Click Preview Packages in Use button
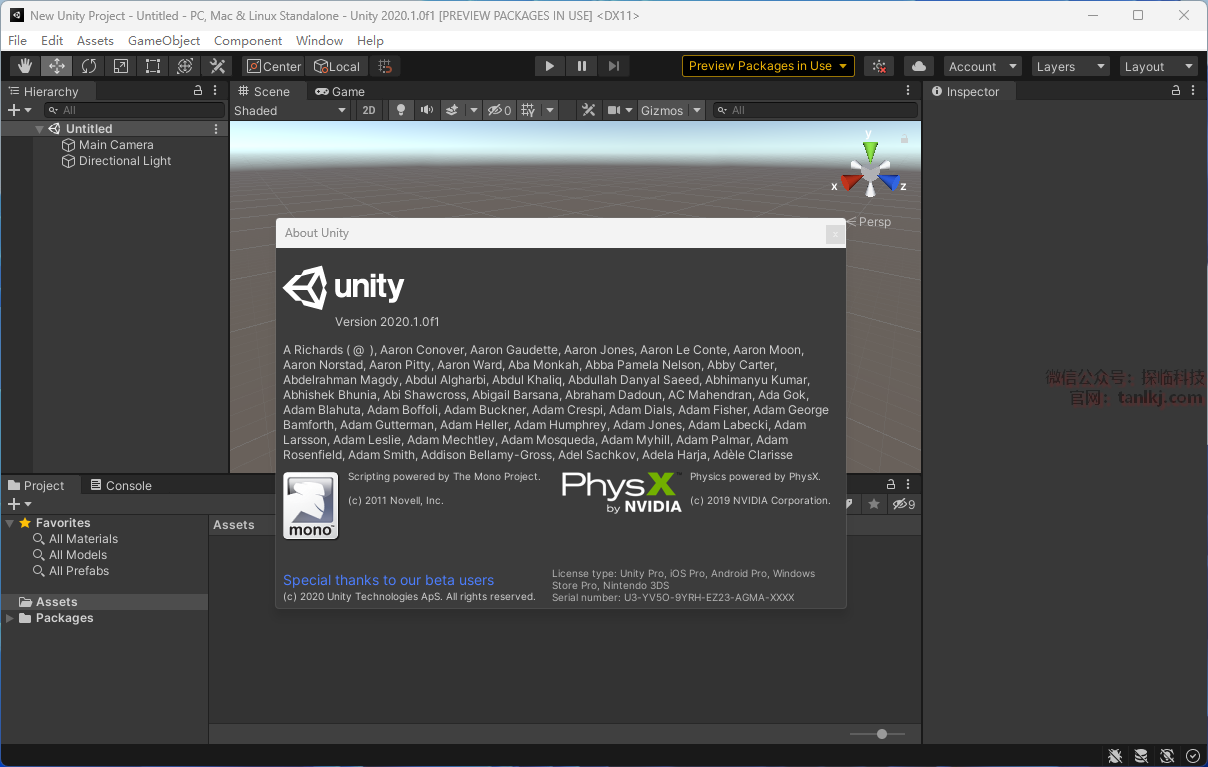Image resolution: width=1208 pixels, height=767 pixels. pyautogui.click(x=768, y=66)
